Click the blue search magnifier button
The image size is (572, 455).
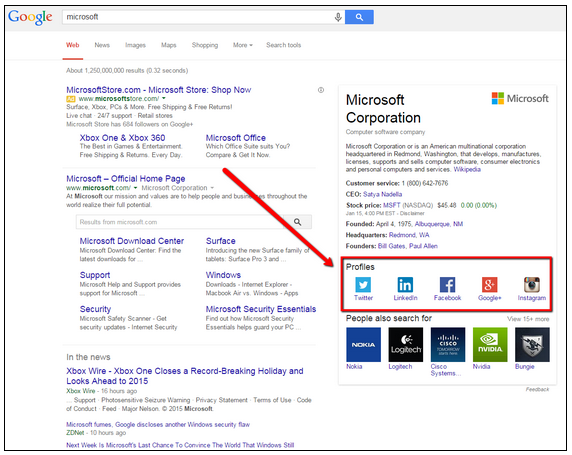click(x=359, y=17)
